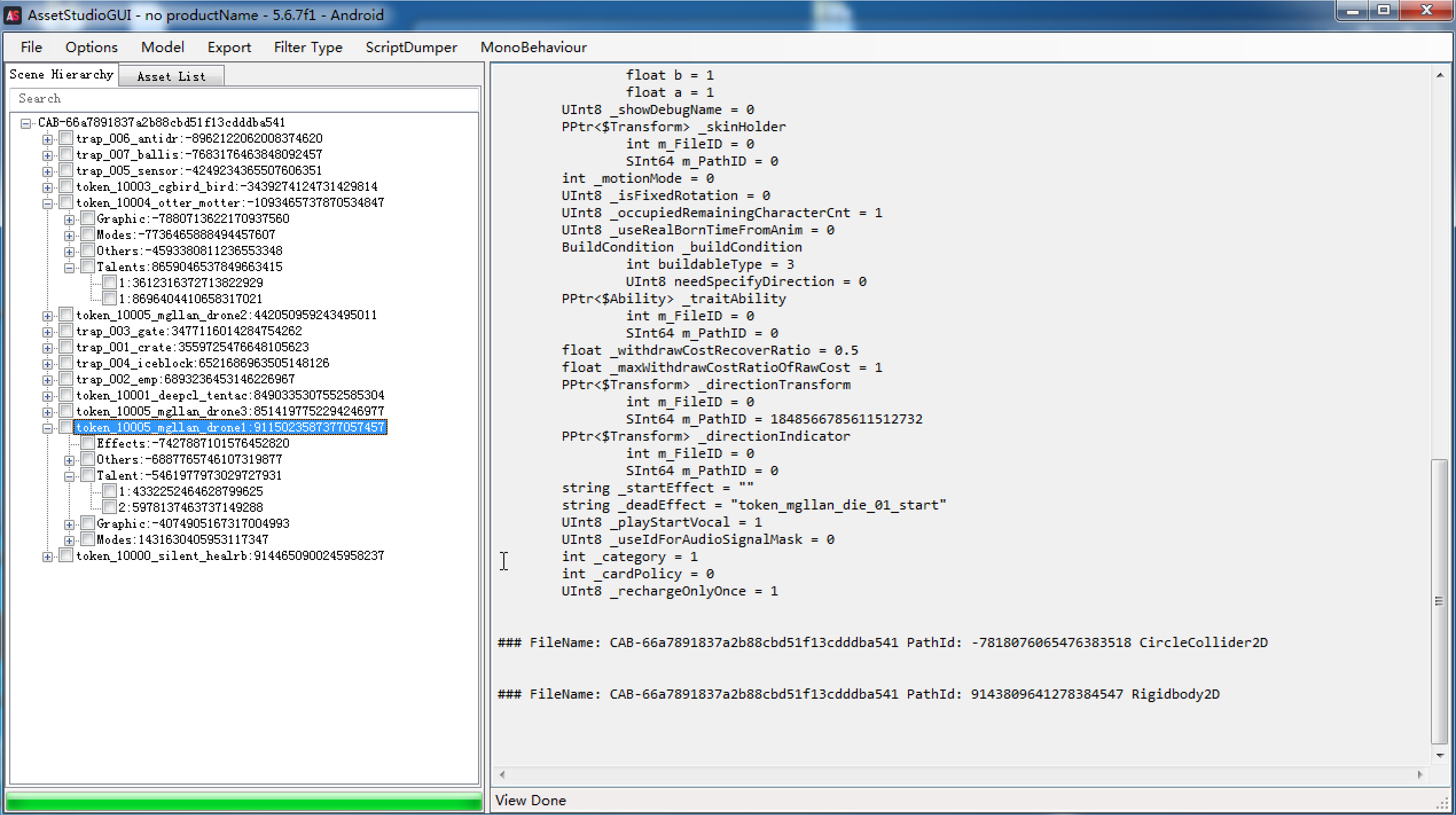Expand the Graphic node under otter_motter
Viewport: 1456px width, 815px height.
coord(69,219)
